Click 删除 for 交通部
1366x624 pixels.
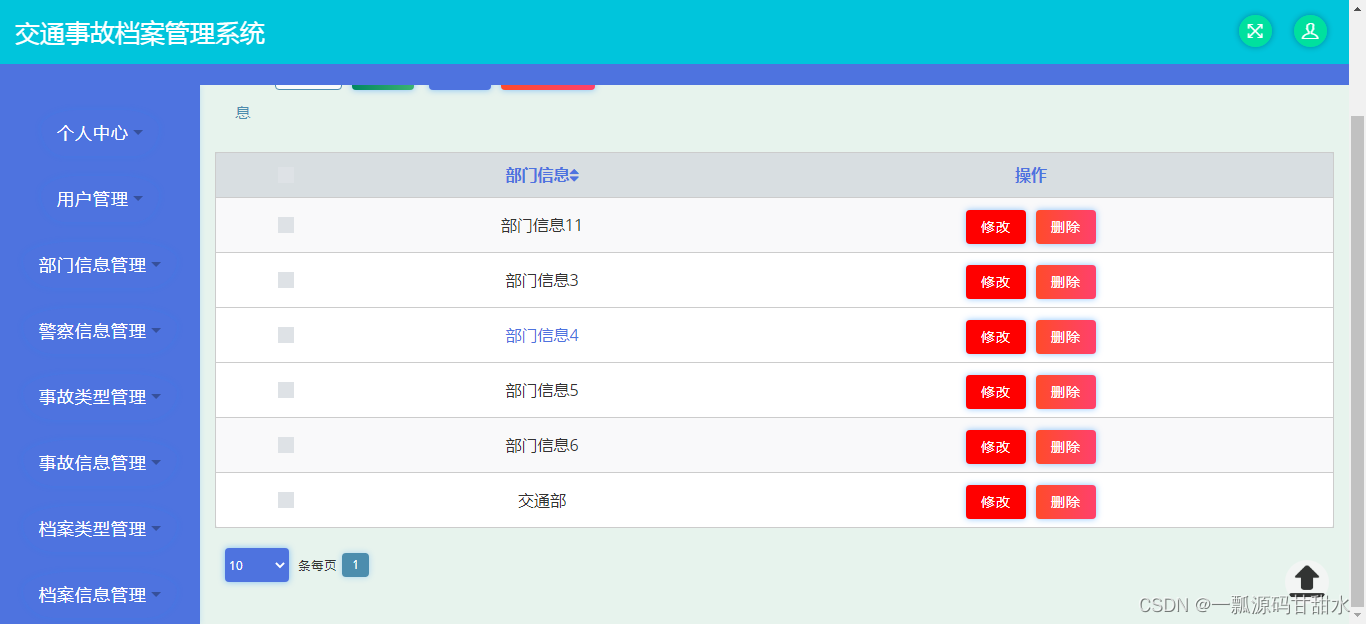pyautogui.click(x=1066, y=502)
